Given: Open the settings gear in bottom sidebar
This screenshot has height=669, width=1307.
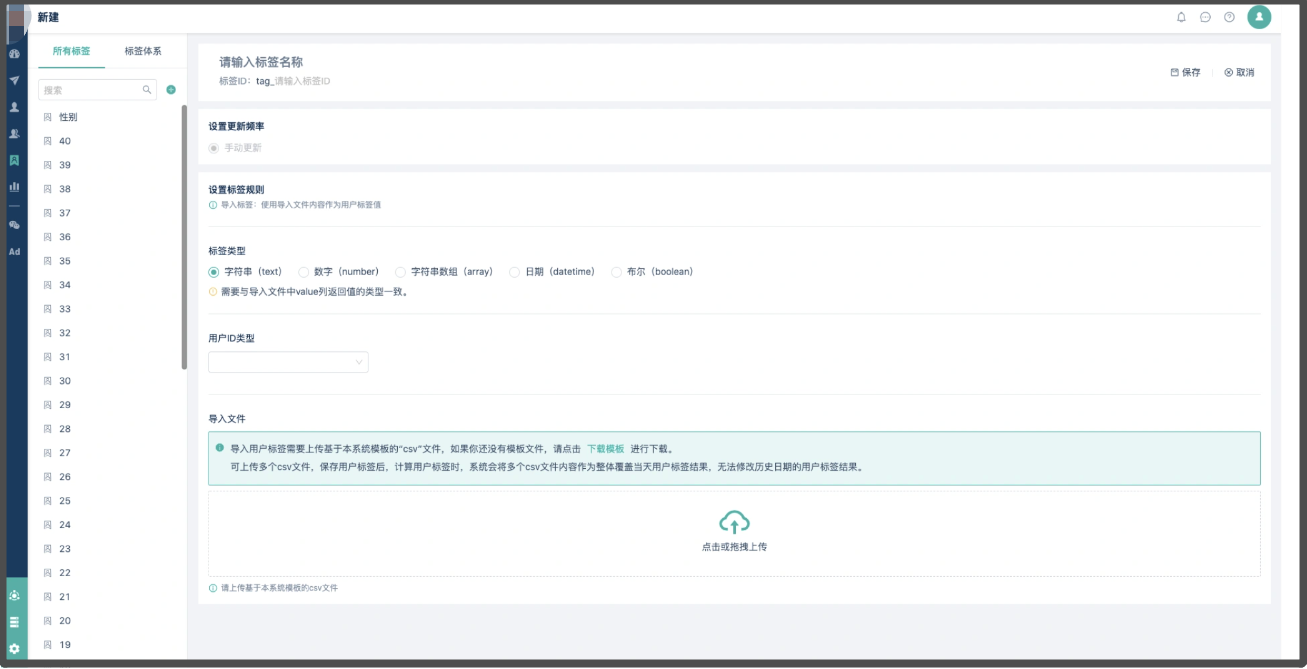Looking at the screenshot, I should (14, 648).
